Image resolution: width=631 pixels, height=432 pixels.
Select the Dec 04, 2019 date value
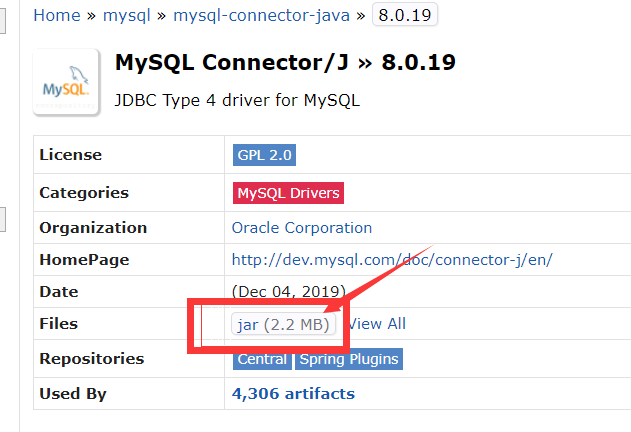(x=289, y=291)
